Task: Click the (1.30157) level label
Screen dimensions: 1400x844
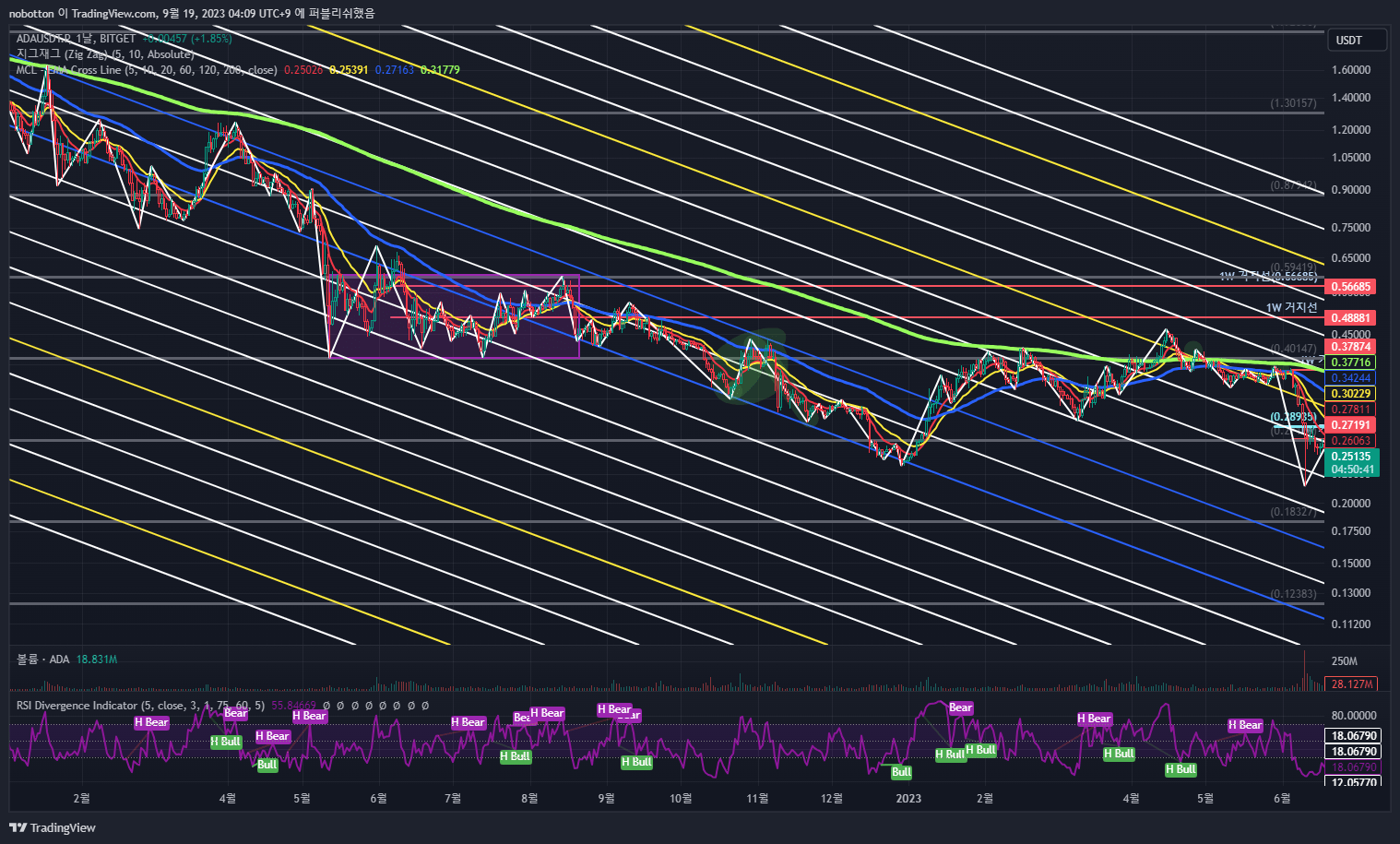Action: coord(1293,103)
